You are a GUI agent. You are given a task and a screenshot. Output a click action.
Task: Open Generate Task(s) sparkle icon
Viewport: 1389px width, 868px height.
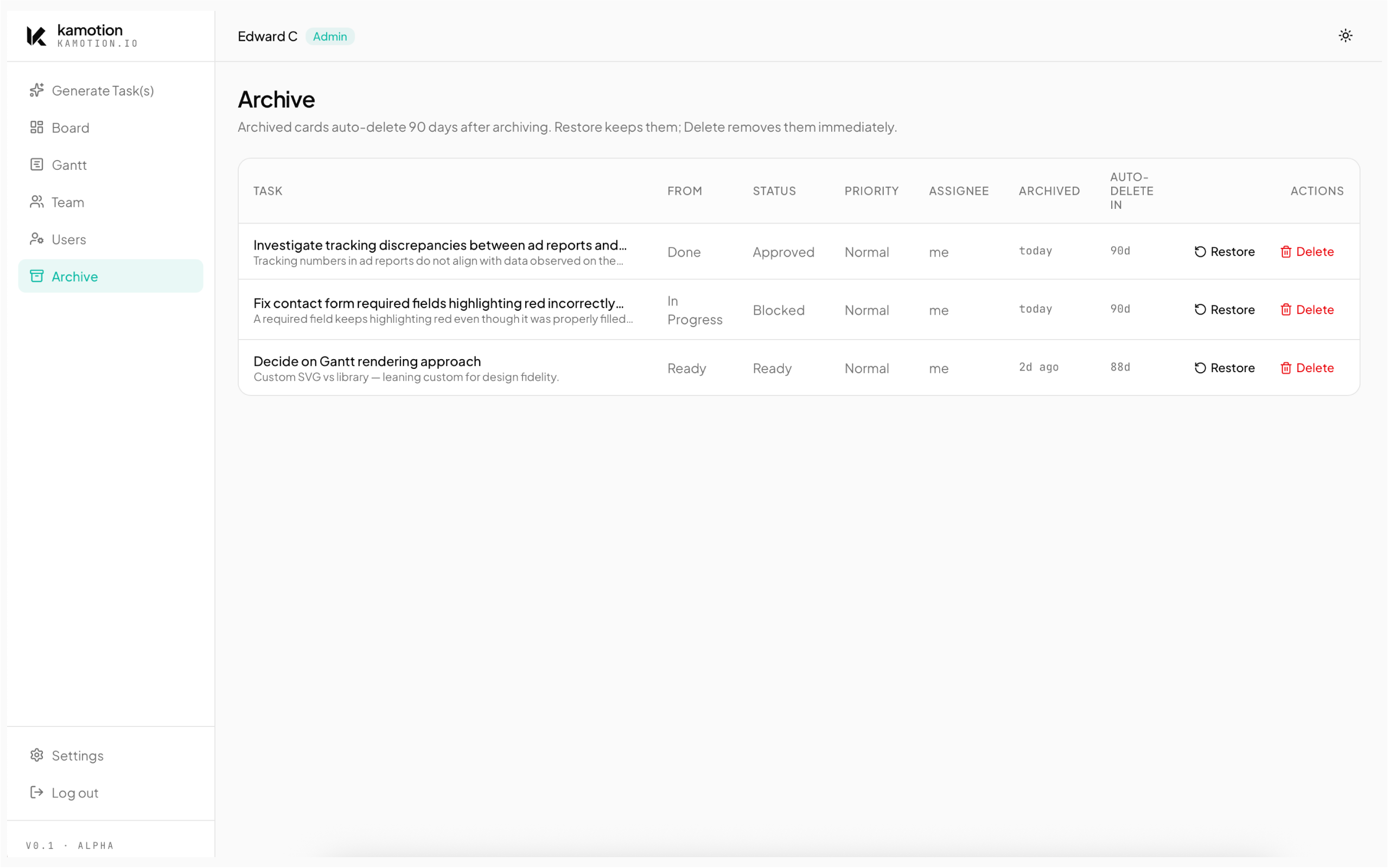[37, 90]
